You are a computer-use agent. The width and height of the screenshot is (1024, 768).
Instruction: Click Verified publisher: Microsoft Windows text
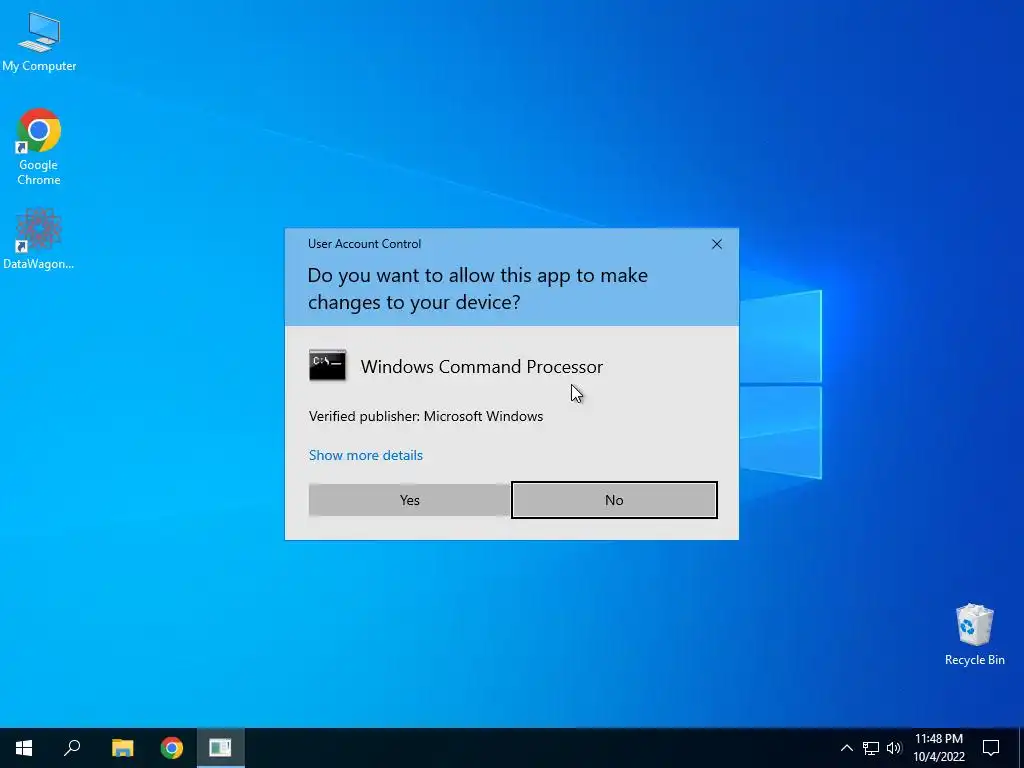(x=426, y=416)
